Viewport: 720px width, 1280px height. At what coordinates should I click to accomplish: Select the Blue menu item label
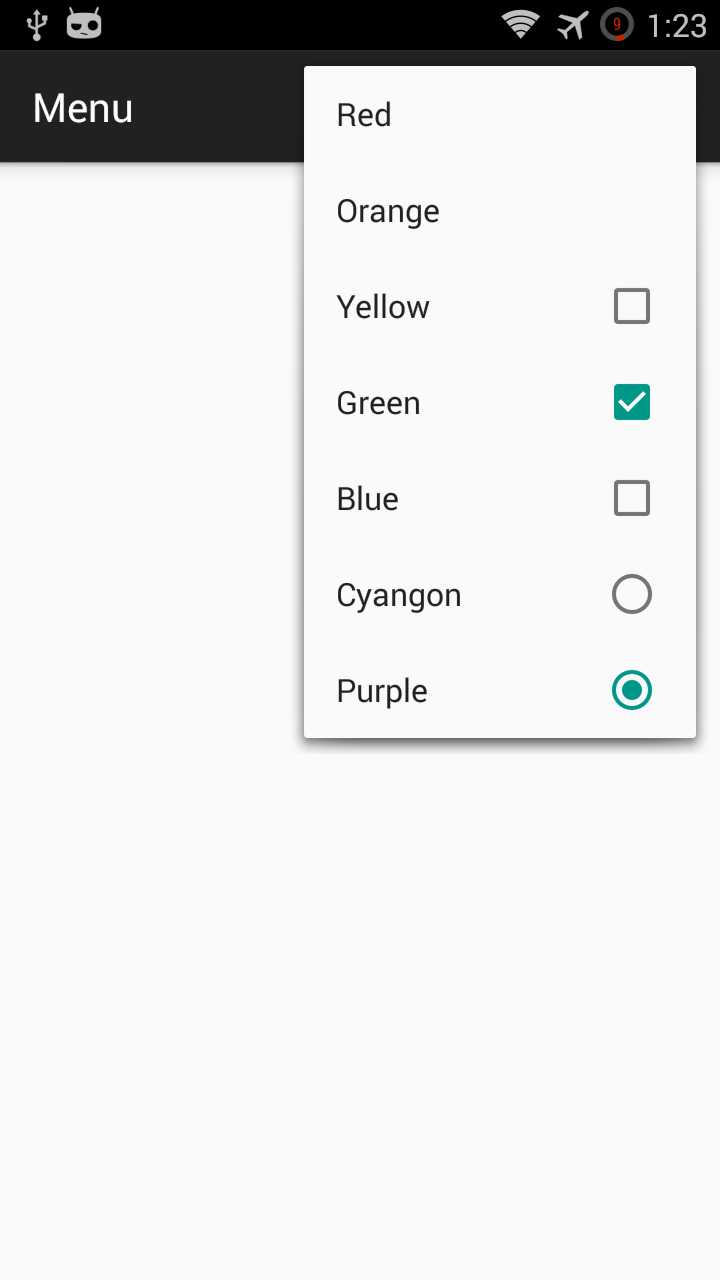click(367, 499)
